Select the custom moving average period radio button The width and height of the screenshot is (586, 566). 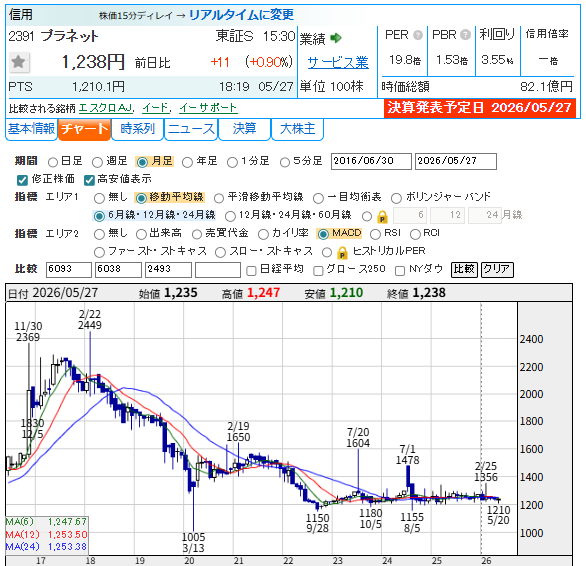click(x=367, y=216)
